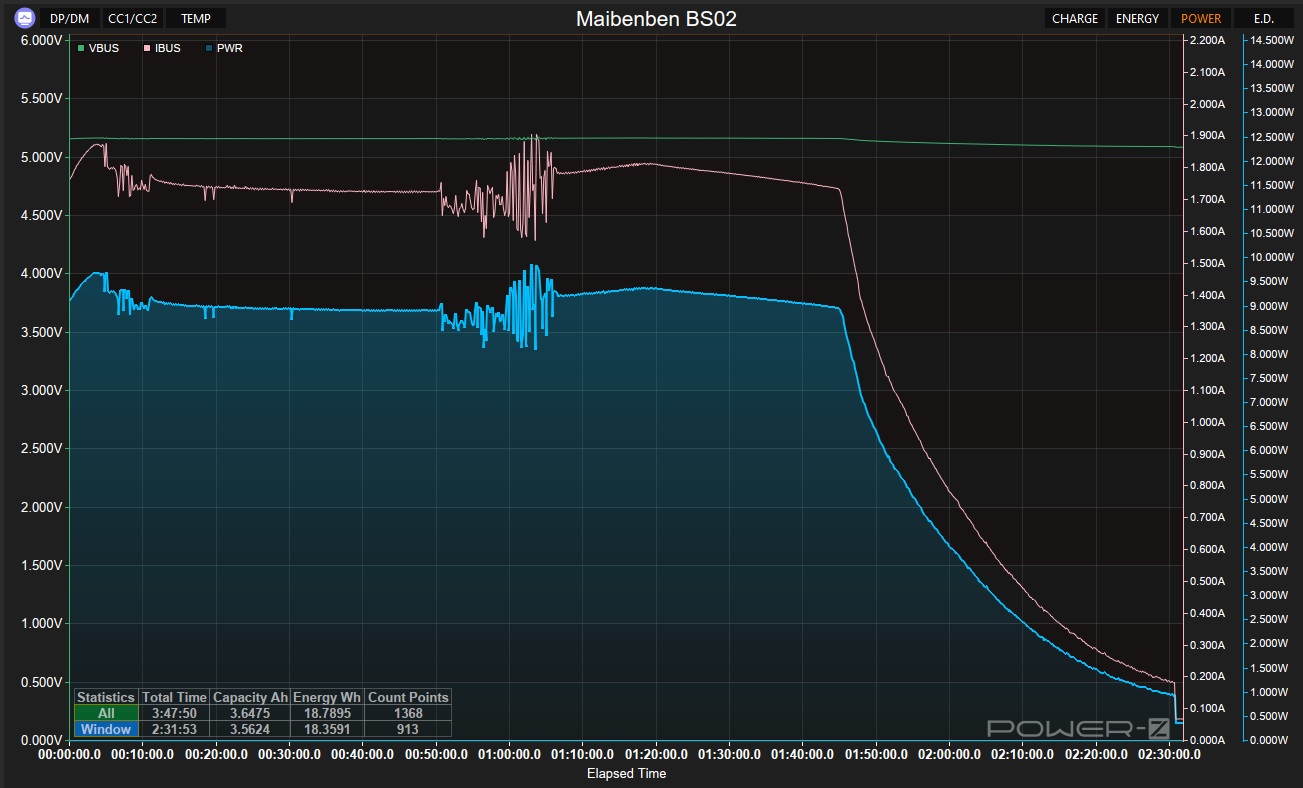Image resolution: width=1303 pixels, height=788 pixels.
Task: Switch to the CHARGE view
Action: point(1075,18)
